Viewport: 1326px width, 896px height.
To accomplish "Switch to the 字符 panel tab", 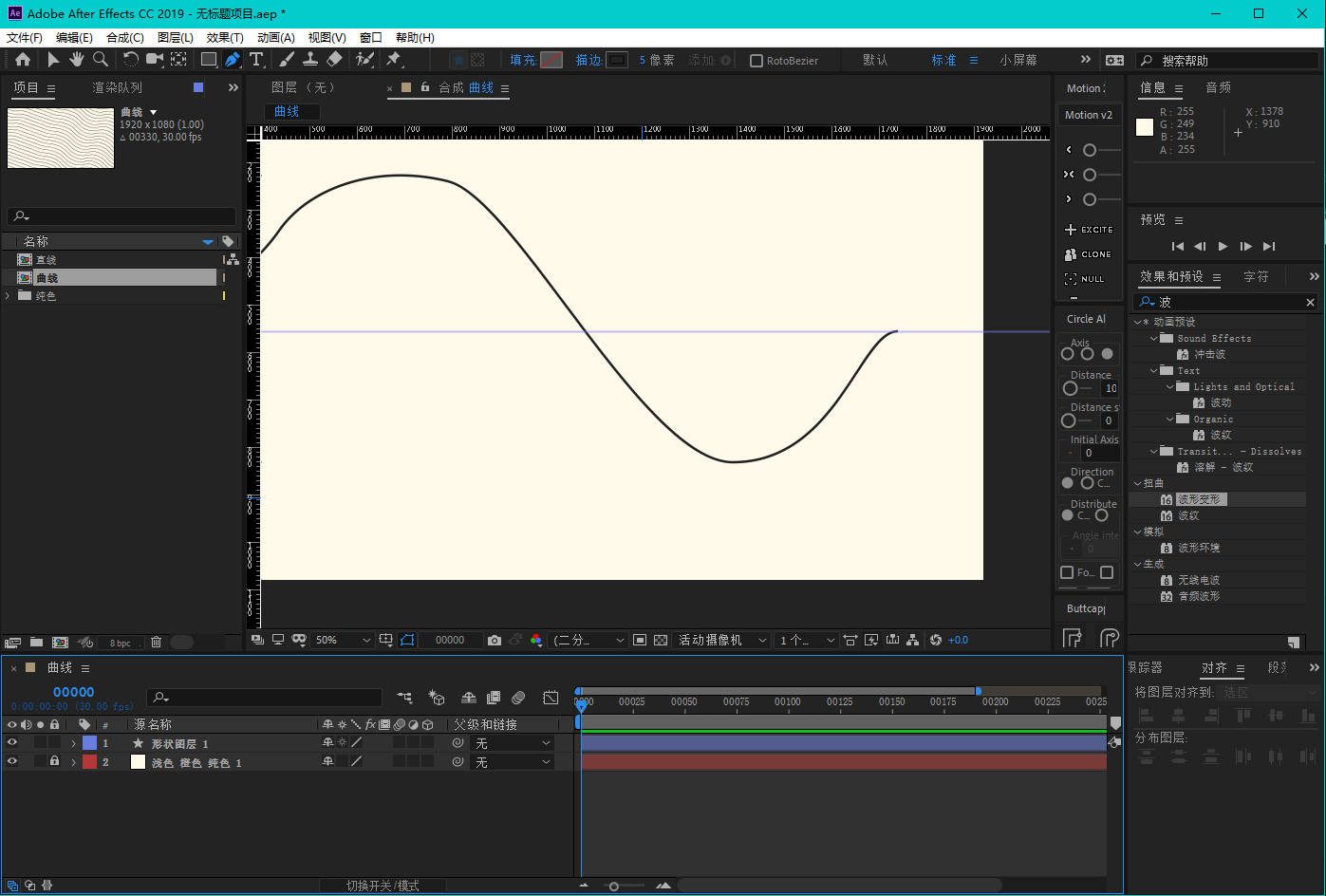I will pos(1256,277).
